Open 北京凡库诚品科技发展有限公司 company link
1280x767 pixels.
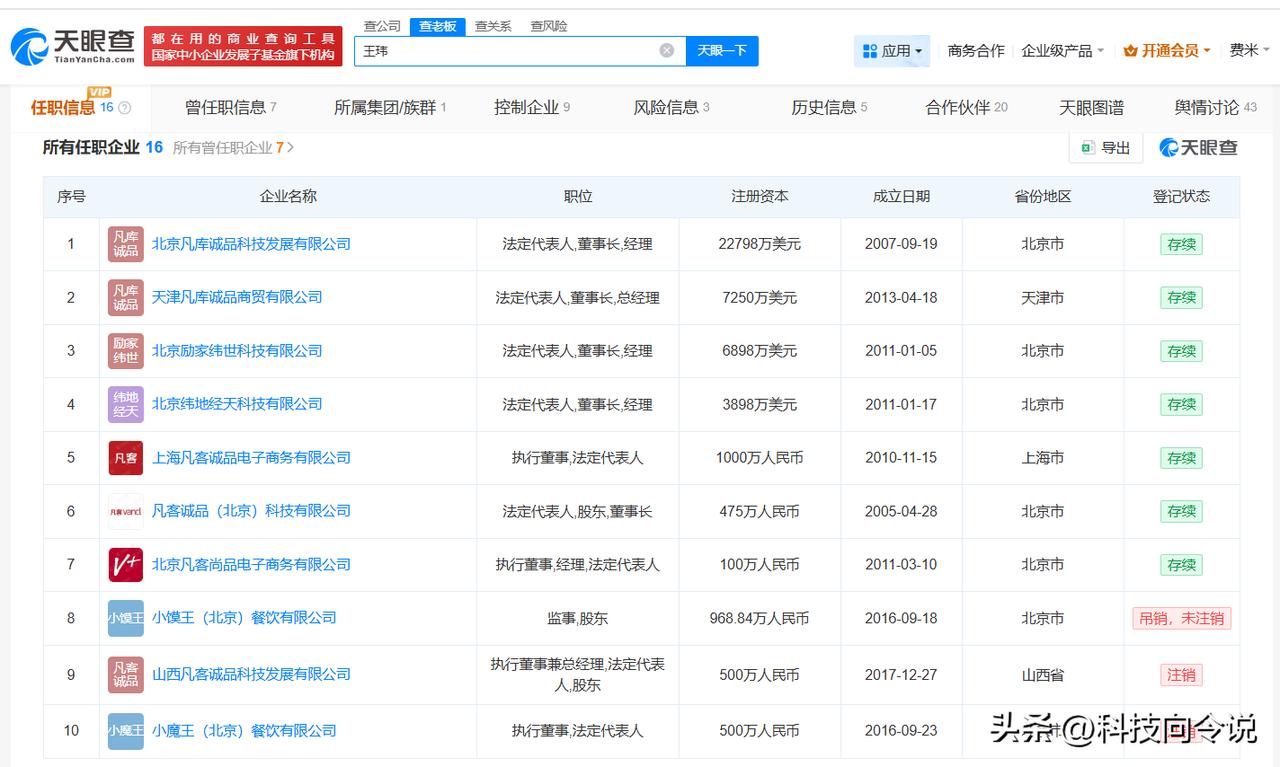point(251,244)
